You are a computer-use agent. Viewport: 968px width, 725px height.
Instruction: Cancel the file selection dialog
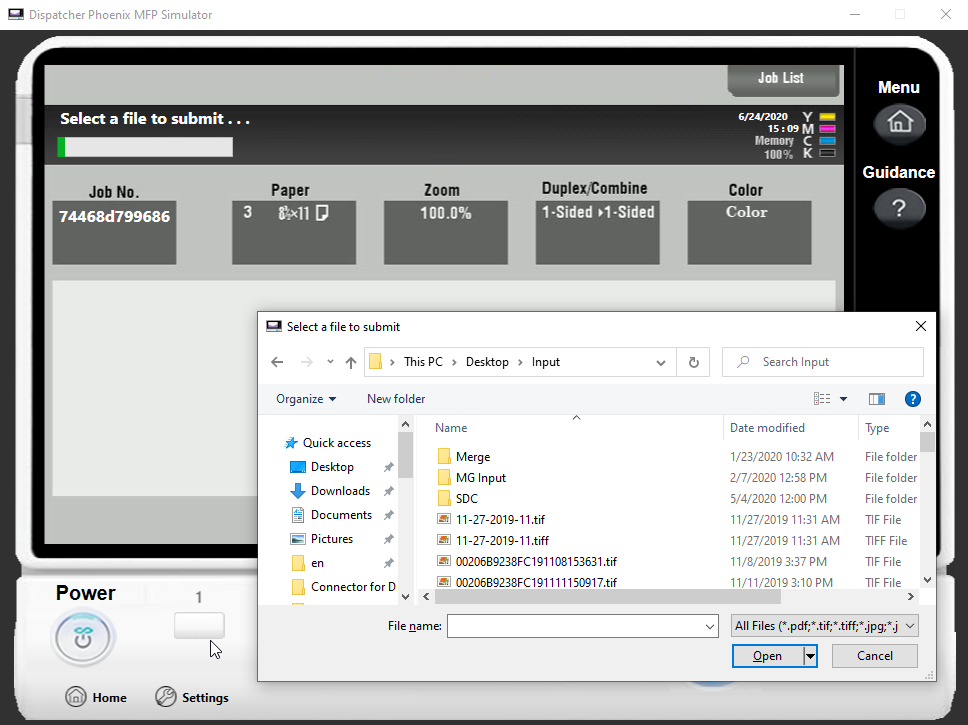875,656
